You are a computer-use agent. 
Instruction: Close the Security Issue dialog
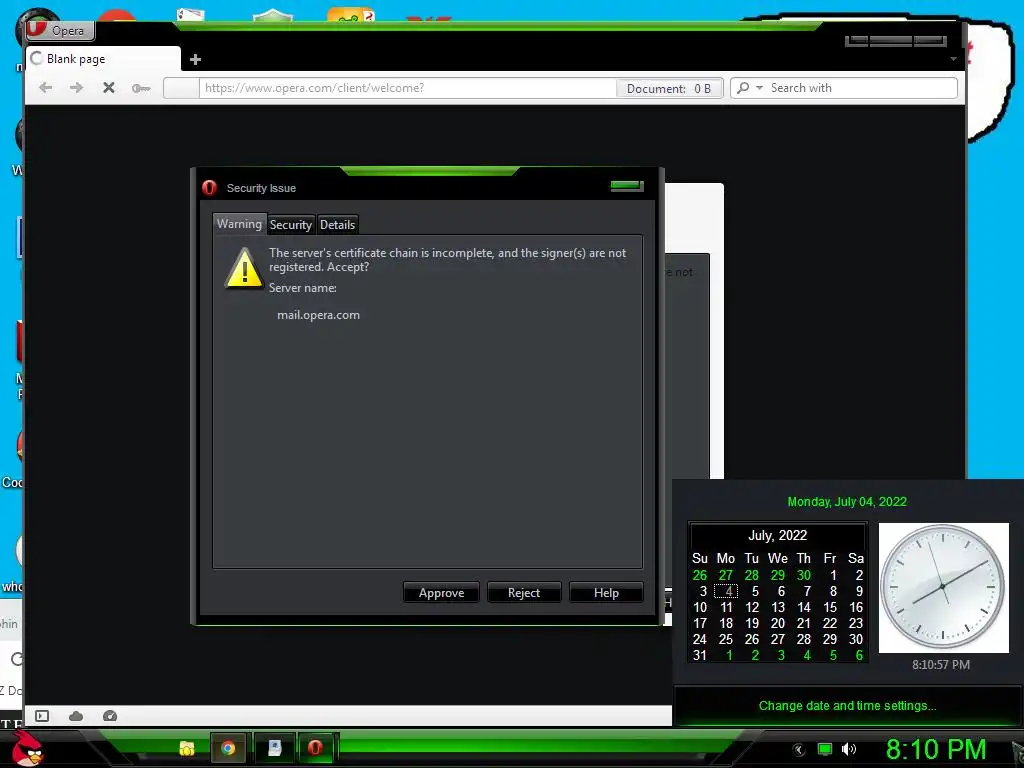(x=627, y=186)
